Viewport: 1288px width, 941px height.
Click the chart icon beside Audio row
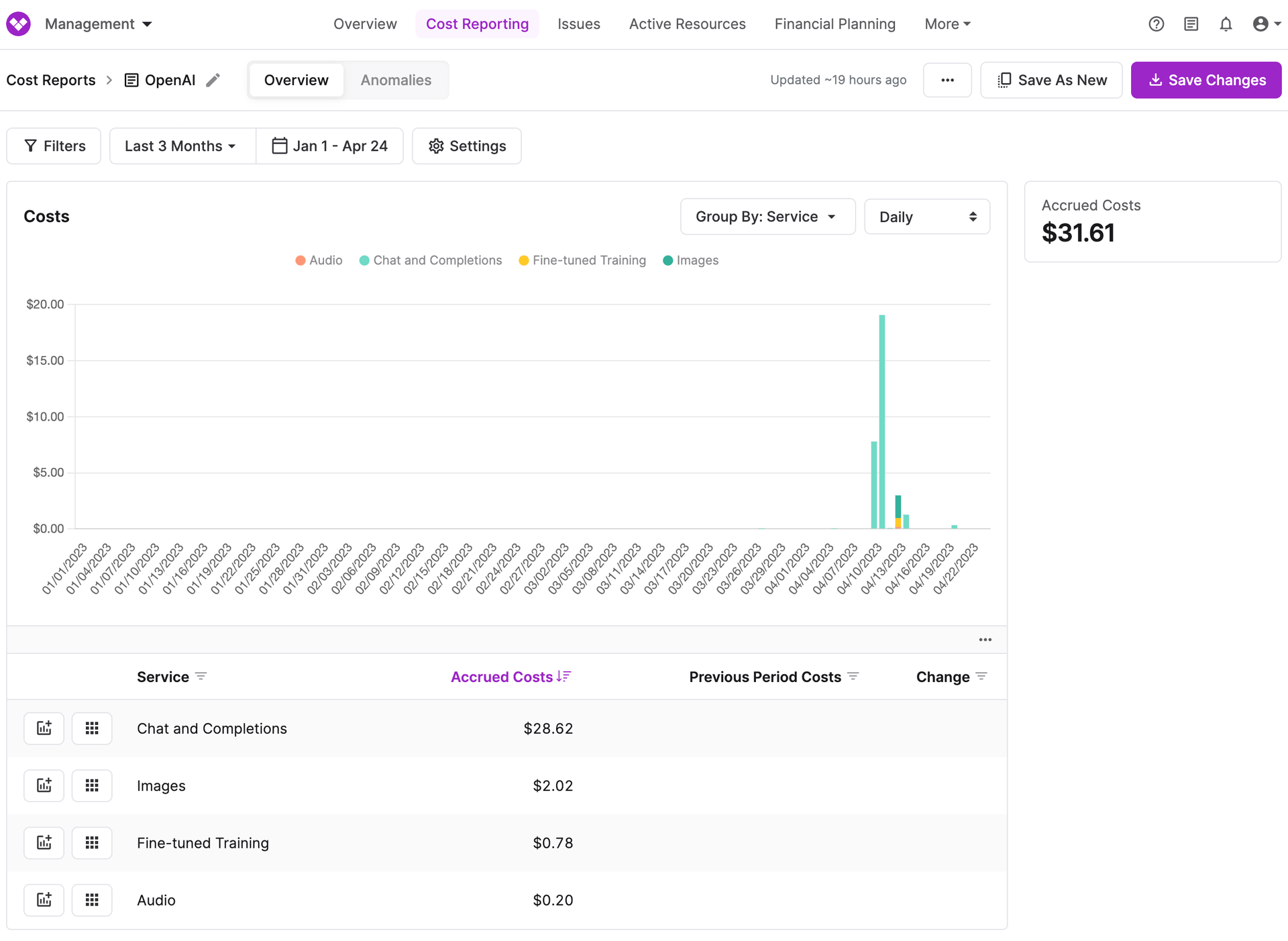pos(44,900)
